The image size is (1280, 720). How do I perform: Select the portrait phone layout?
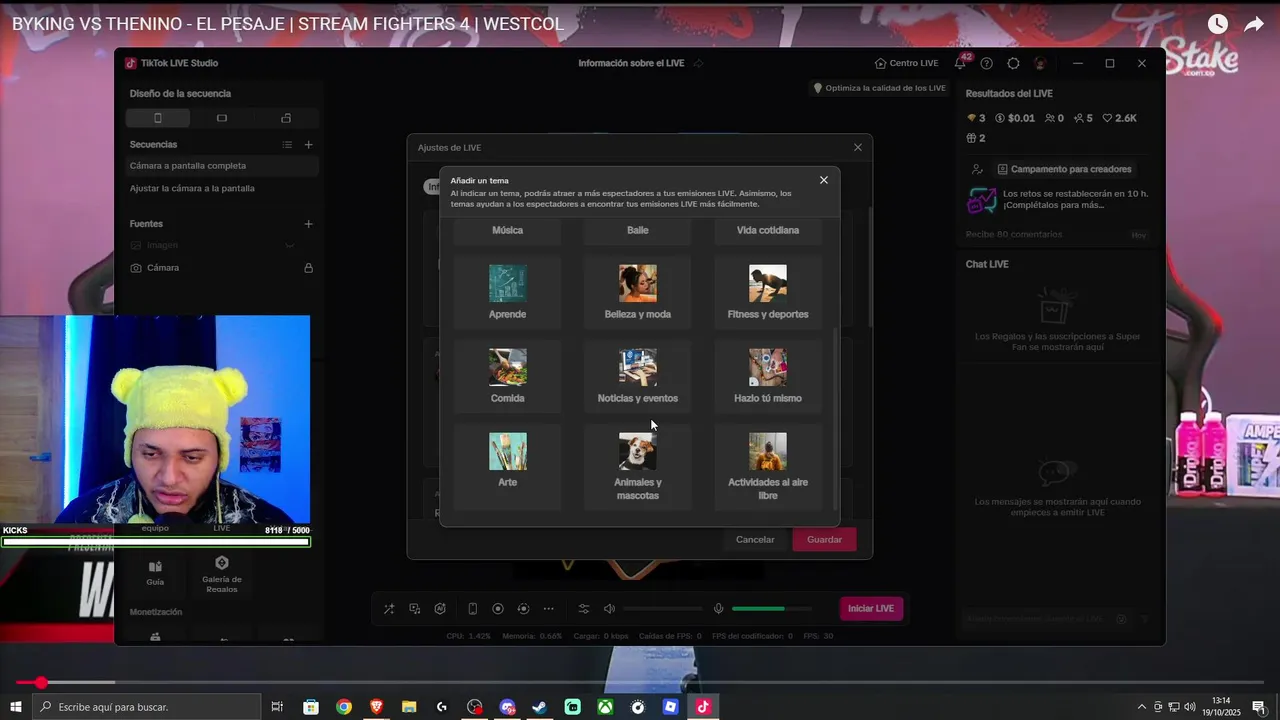coord(157,118)
